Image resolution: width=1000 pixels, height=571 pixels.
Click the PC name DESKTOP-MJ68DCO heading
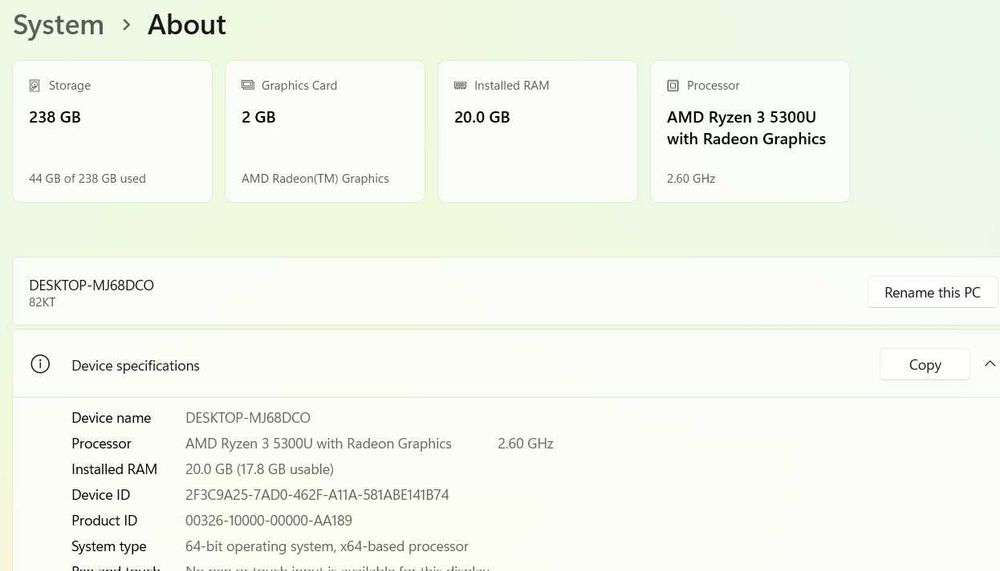click(x=91, y=285)
